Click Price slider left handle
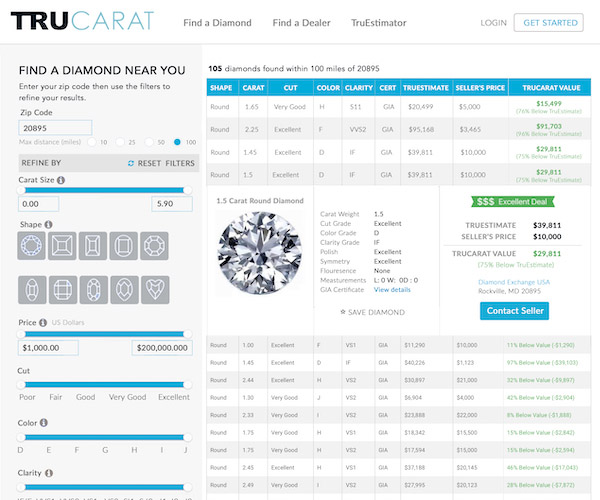600x500 pixels. click(21, 334)
